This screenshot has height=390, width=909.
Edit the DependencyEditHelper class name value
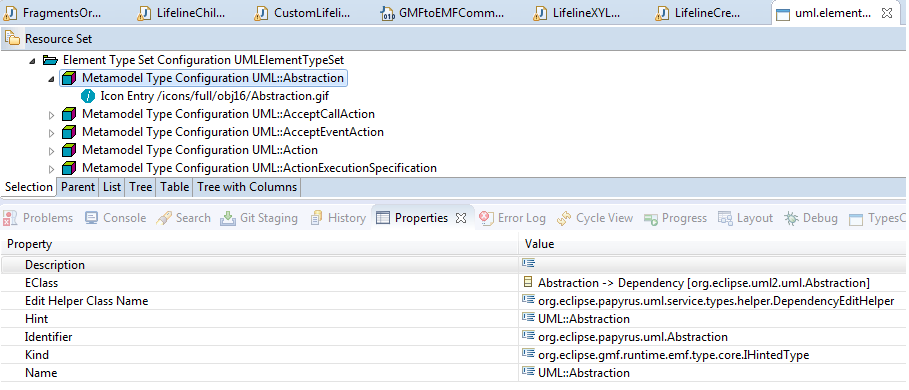716,301
